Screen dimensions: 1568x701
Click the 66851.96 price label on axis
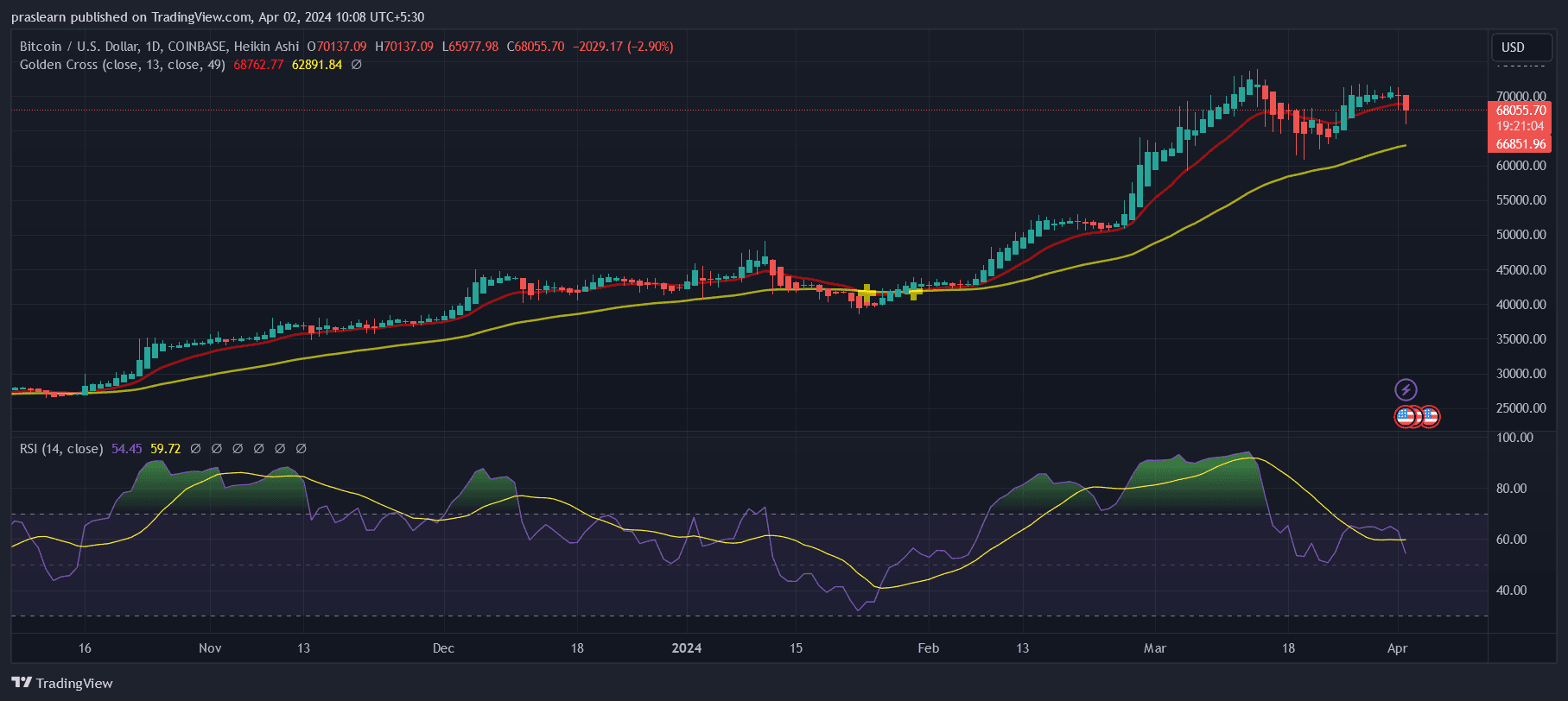[1520, 144]
